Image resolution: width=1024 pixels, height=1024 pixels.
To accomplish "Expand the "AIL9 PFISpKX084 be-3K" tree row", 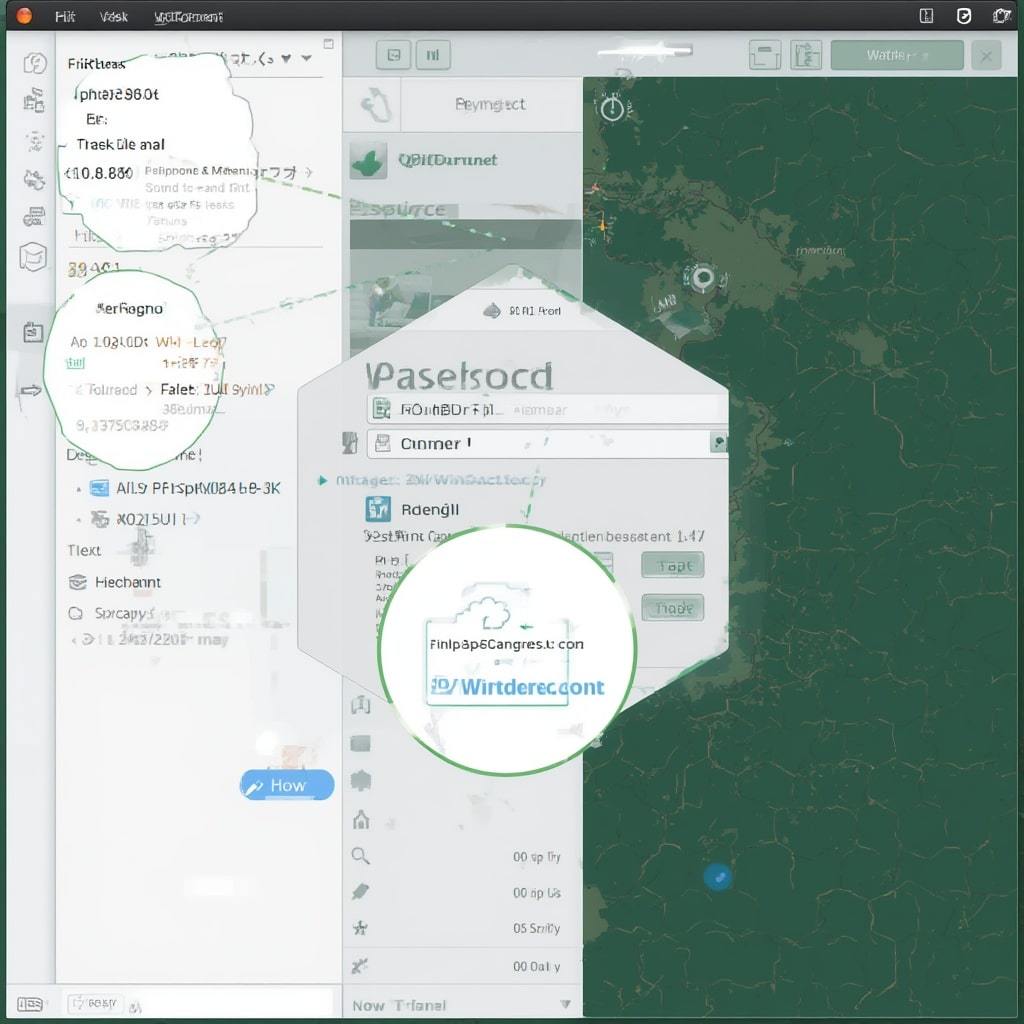I will [x=78, y=488].
